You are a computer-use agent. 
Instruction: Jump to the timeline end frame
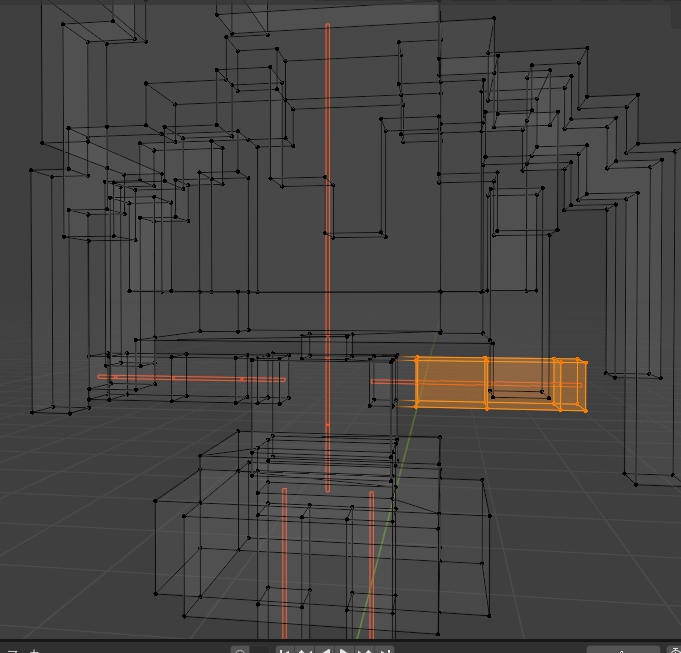(x=384, y=650)
